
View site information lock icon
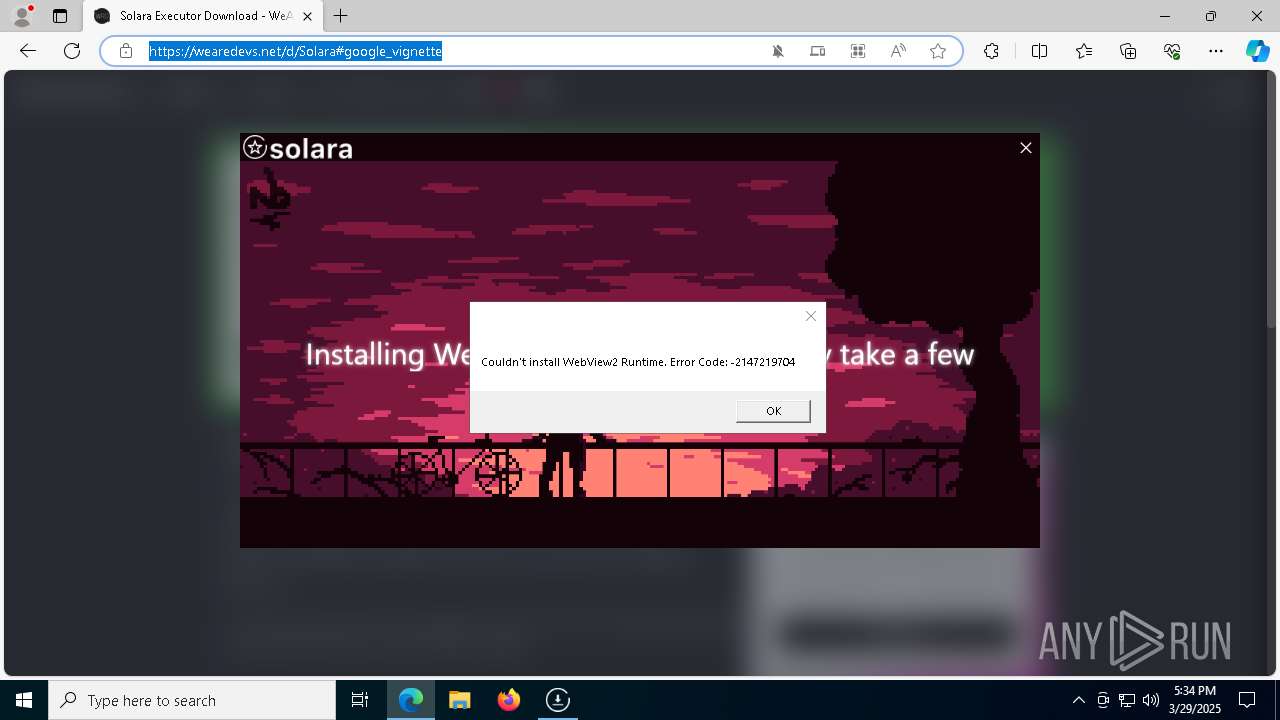coord(126,51)
